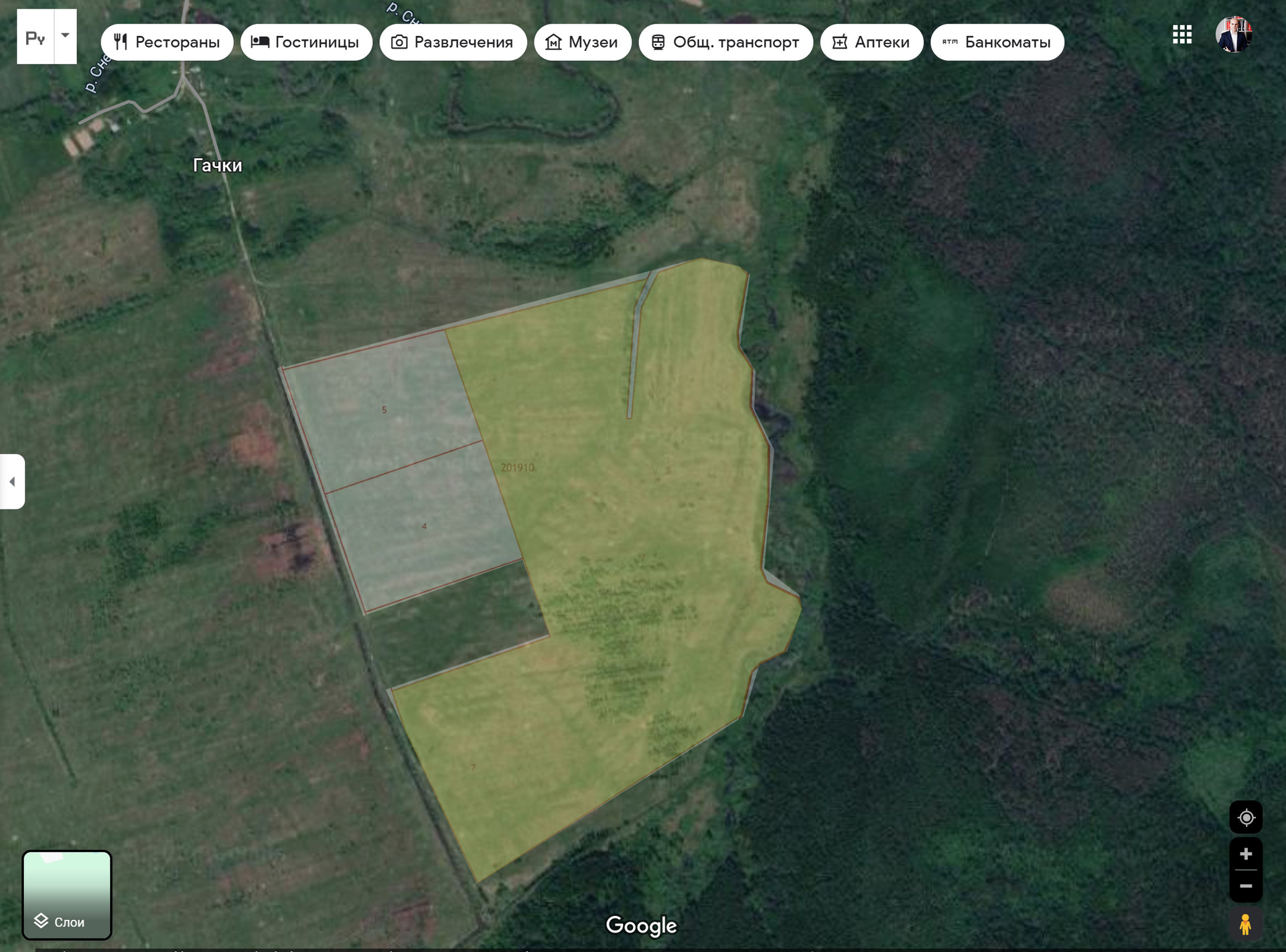
Task: Click the Py logo button
Action: coord(35,37)
